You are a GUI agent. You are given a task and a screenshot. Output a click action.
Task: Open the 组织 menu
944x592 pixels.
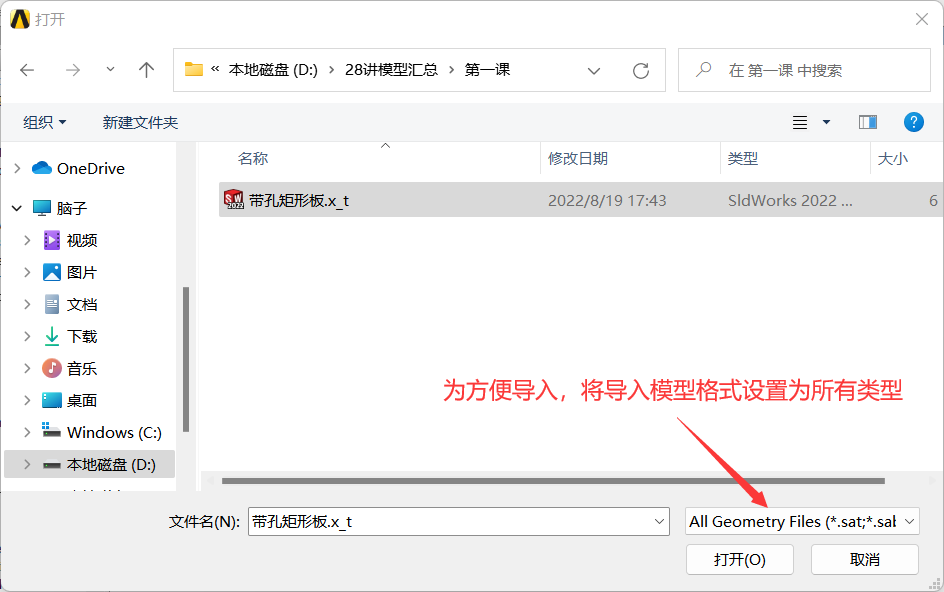(43, 122)
